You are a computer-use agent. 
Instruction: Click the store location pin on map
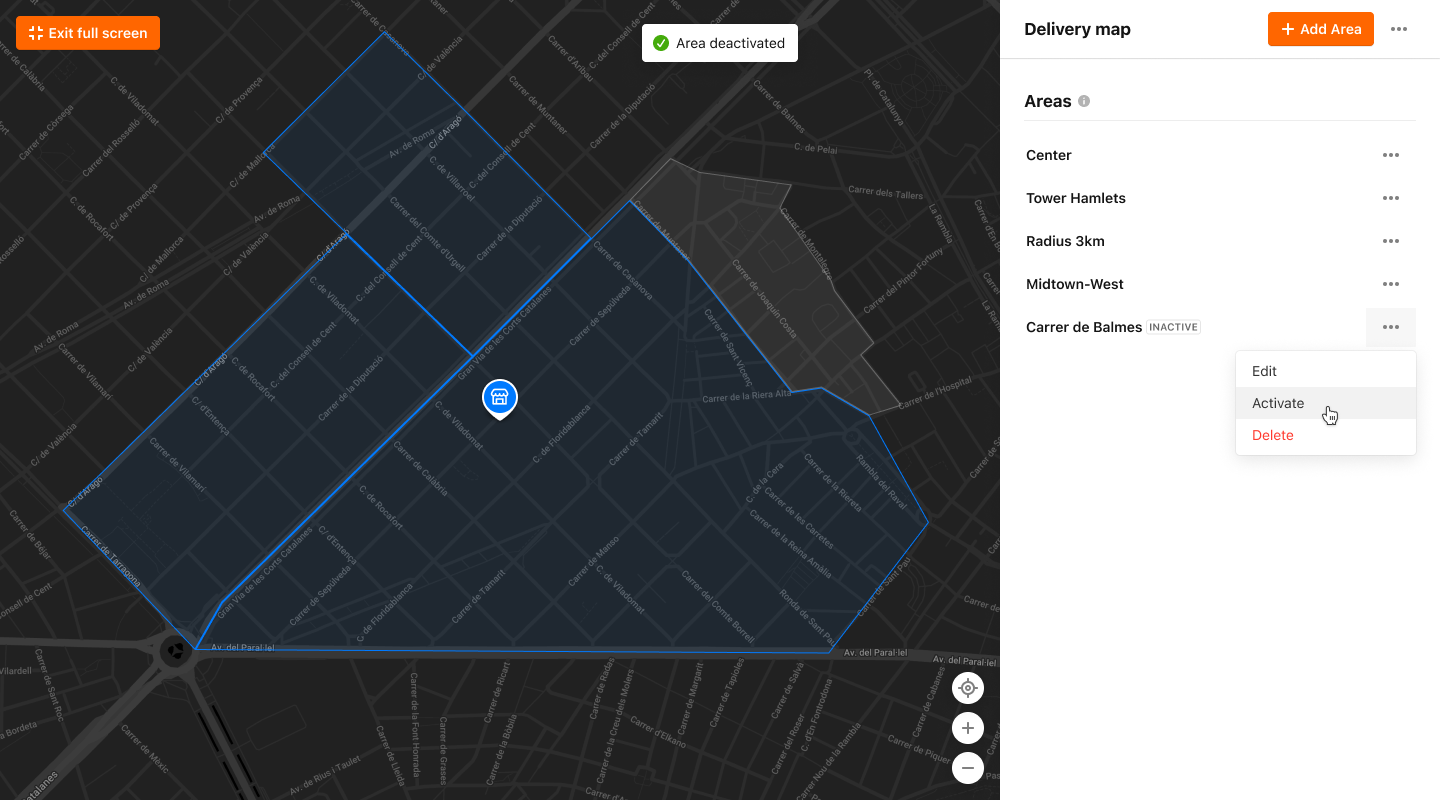pyautogui.click(x=500, y=398)
